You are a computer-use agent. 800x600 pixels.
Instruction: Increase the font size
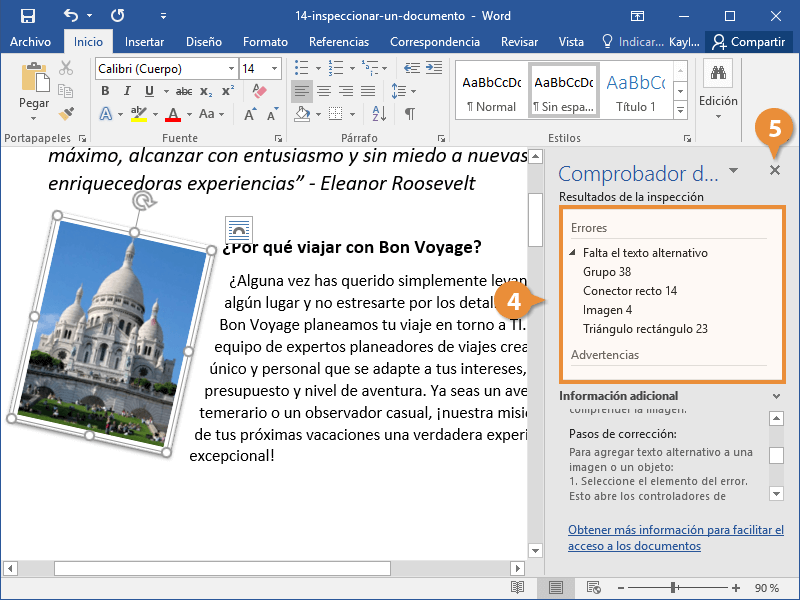point(249,114)
